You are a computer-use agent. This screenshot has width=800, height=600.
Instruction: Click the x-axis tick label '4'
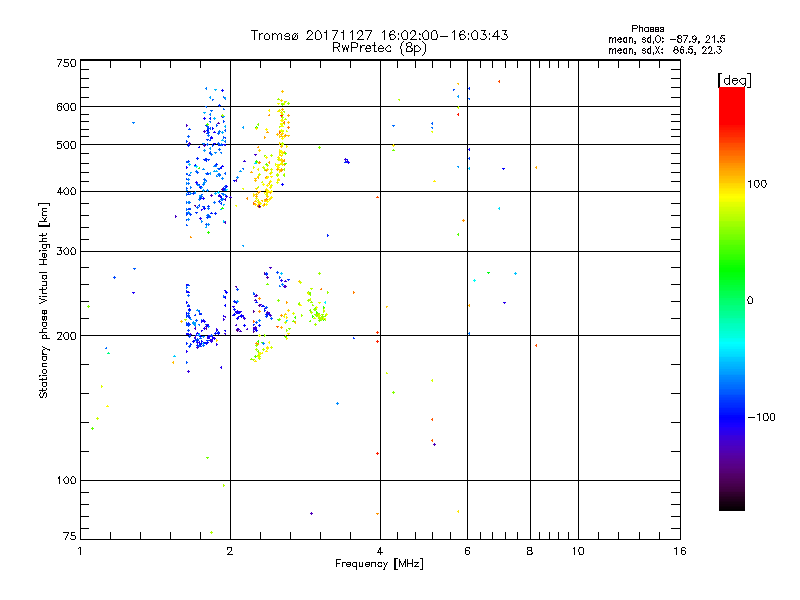[x=380, y=552]
